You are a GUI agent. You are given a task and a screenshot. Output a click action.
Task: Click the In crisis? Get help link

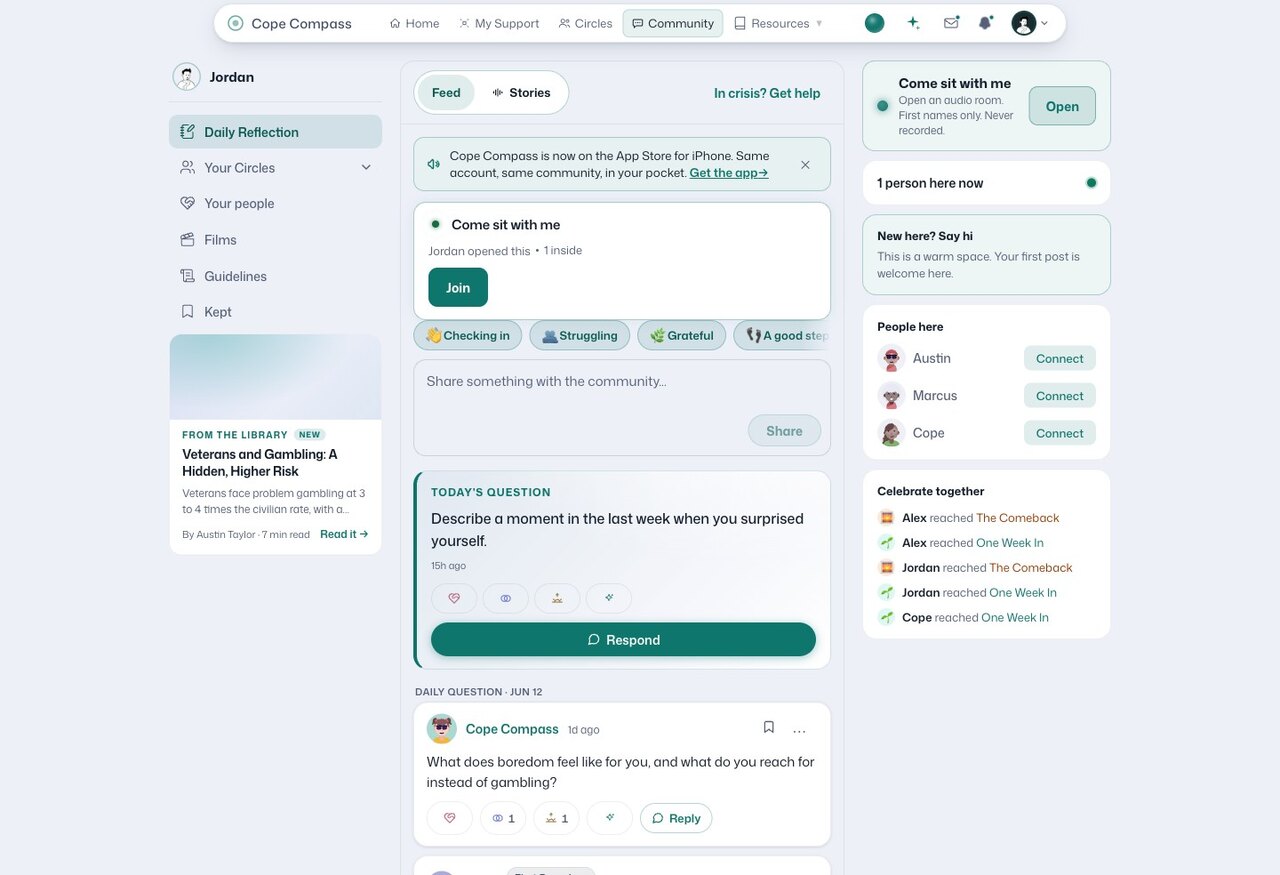[x=767, y=93]
